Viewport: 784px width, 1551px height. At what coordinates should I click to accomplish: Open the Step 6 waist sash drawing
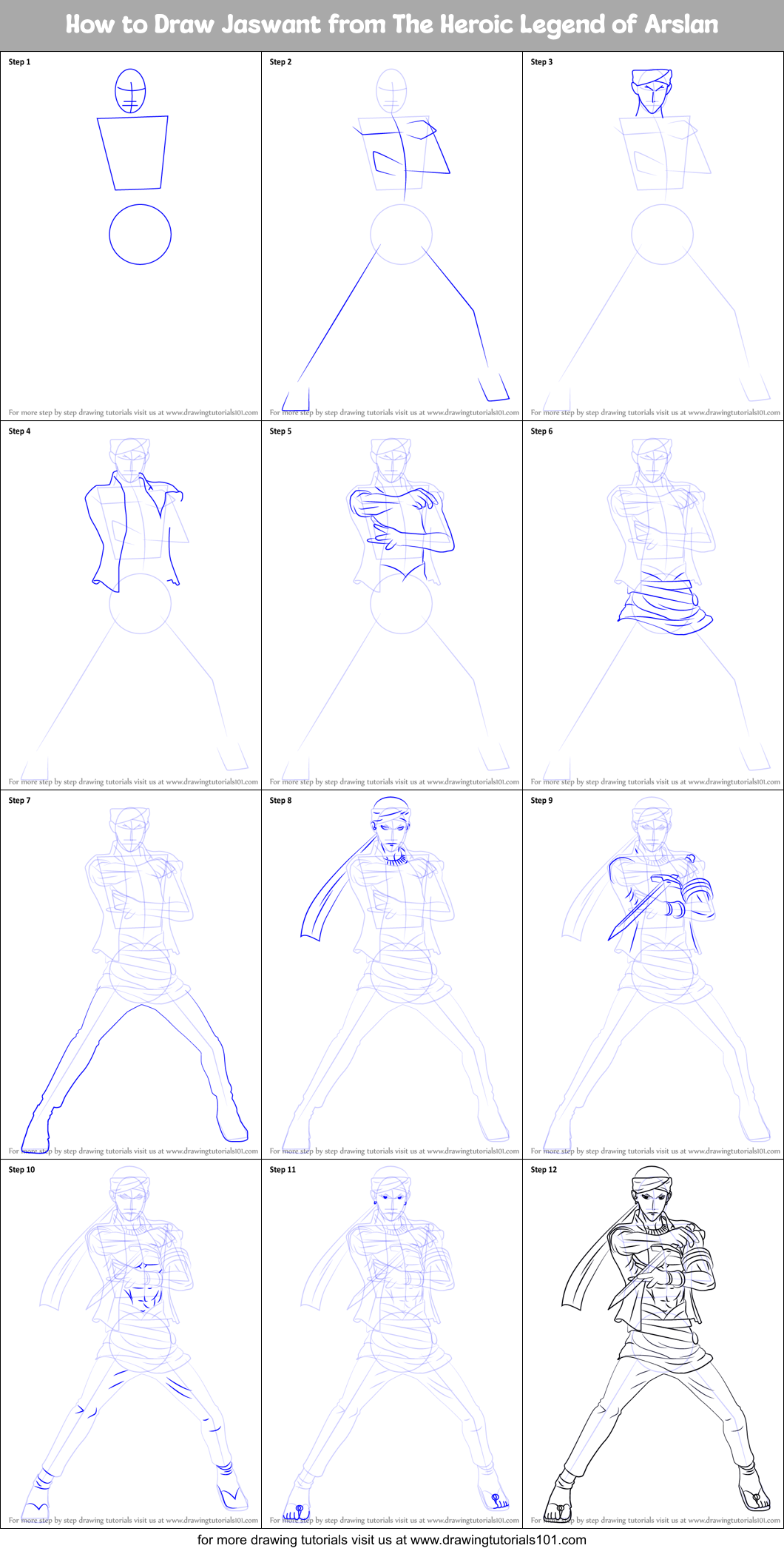pos(653,605)
